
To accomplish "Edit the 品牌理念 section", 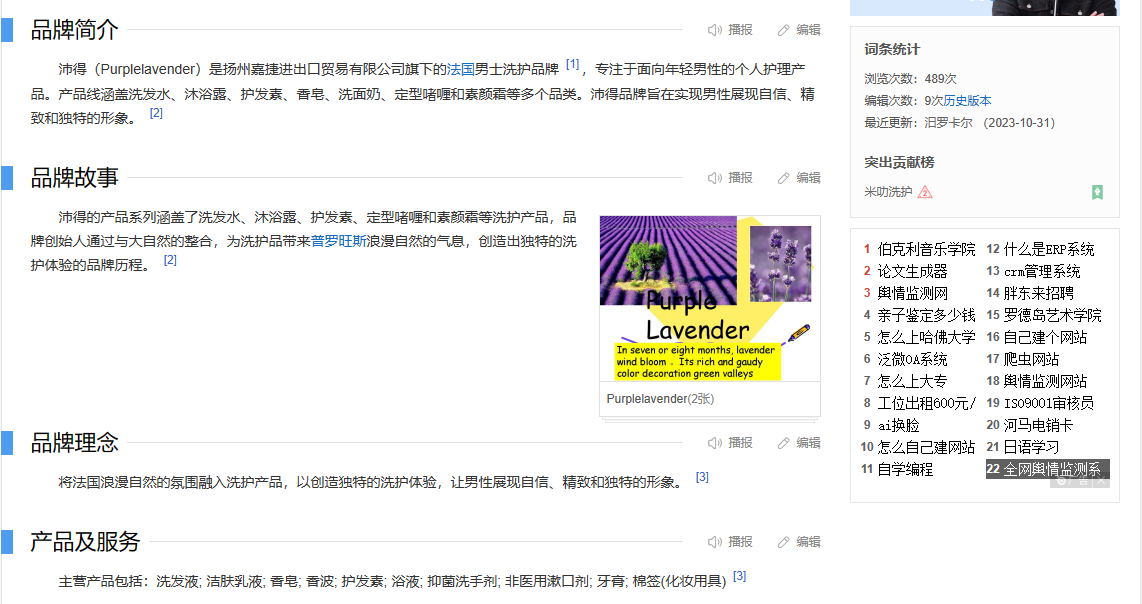I will pos(799,443).
